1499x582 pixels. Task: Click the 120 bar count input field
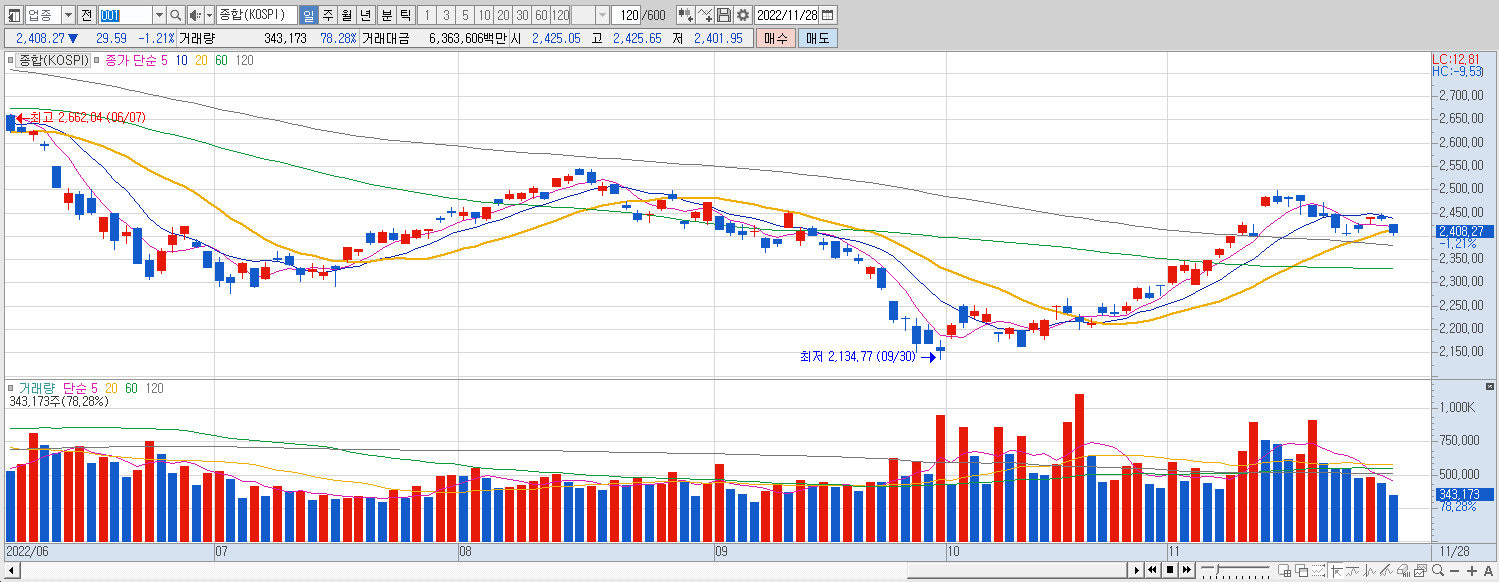[x=627, y=16]
